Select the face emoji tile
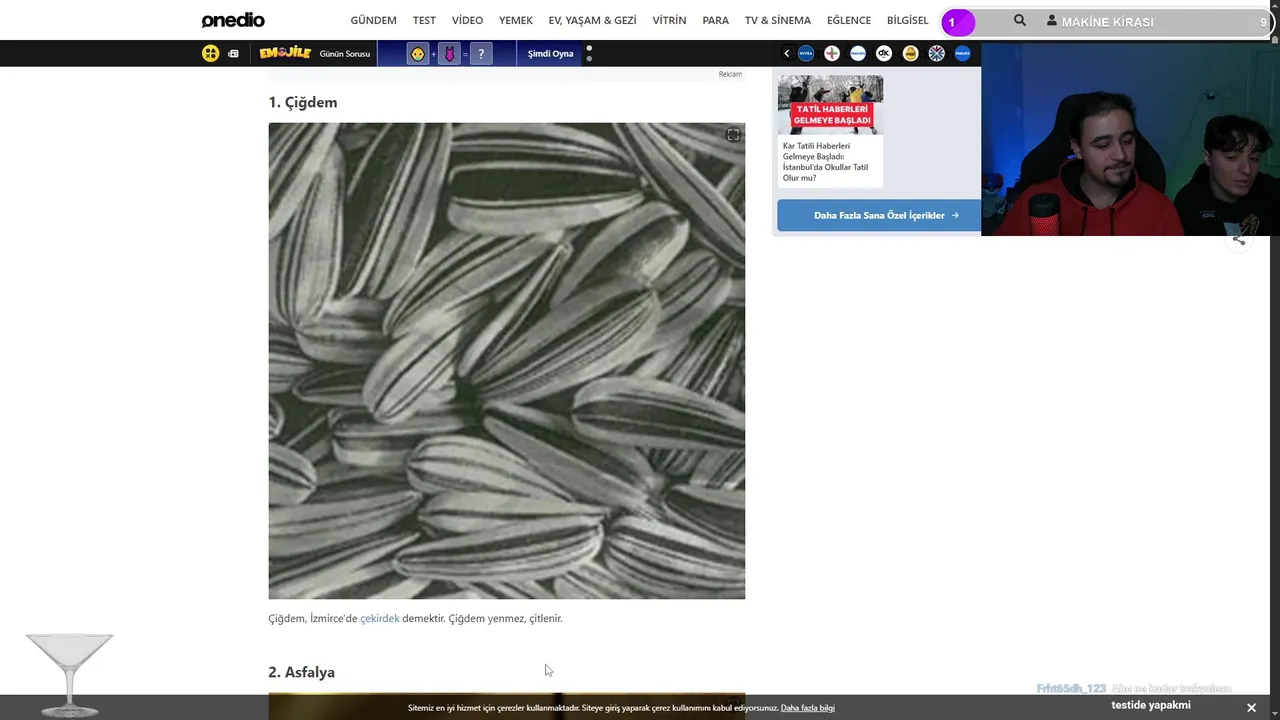Viewport: 1280px width, 720px height. click(x=418, y=54)
